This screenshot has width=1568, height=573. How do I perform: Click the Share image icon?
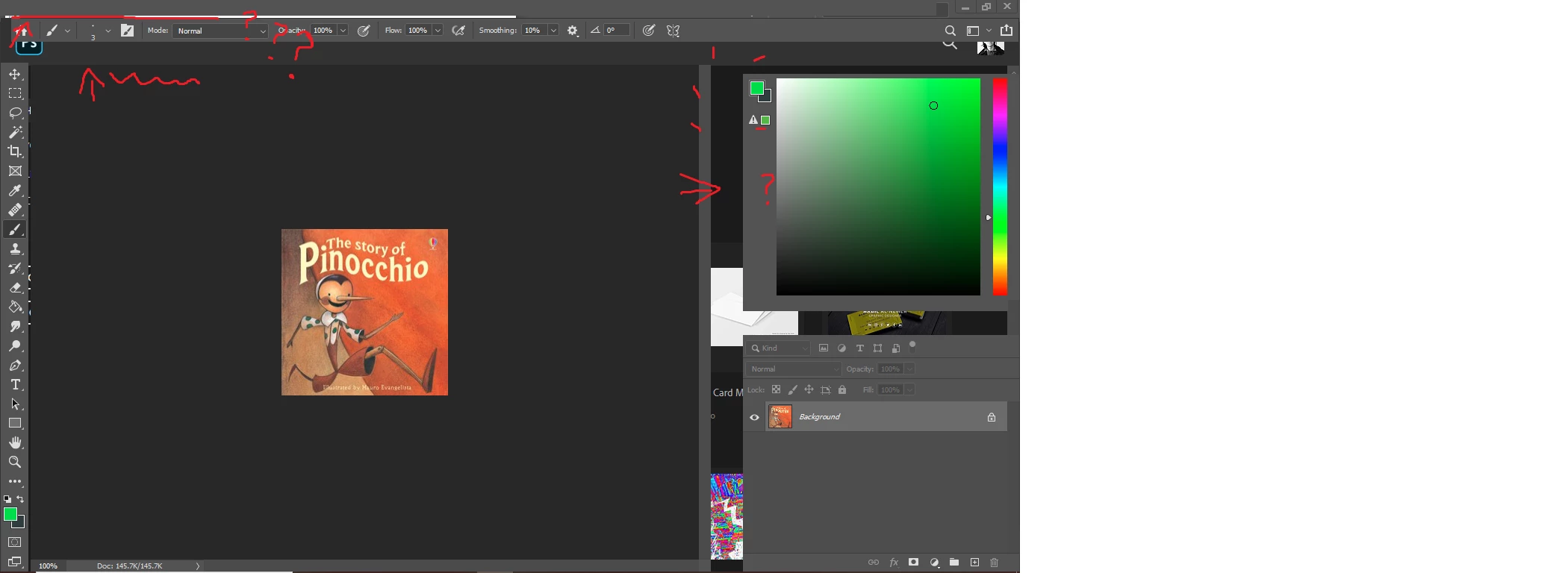1007,31
